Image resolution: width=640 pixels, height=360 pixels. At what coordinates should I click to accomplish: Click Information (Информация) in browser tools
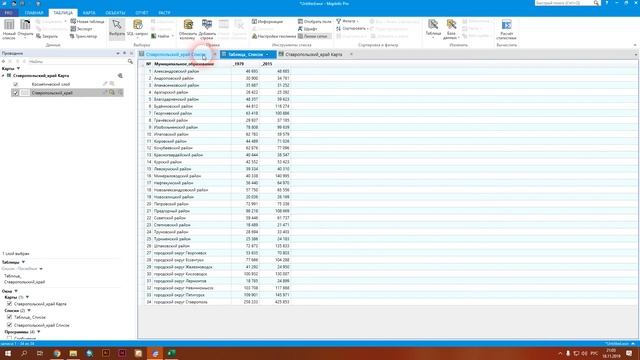point(267,22)
